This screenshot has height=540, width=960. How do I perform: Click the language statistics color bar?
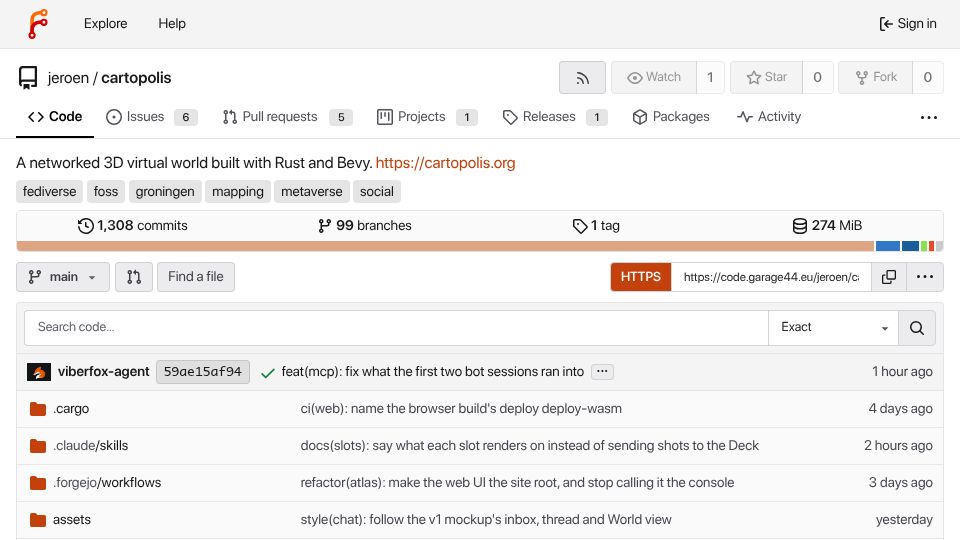pos(479,246)
